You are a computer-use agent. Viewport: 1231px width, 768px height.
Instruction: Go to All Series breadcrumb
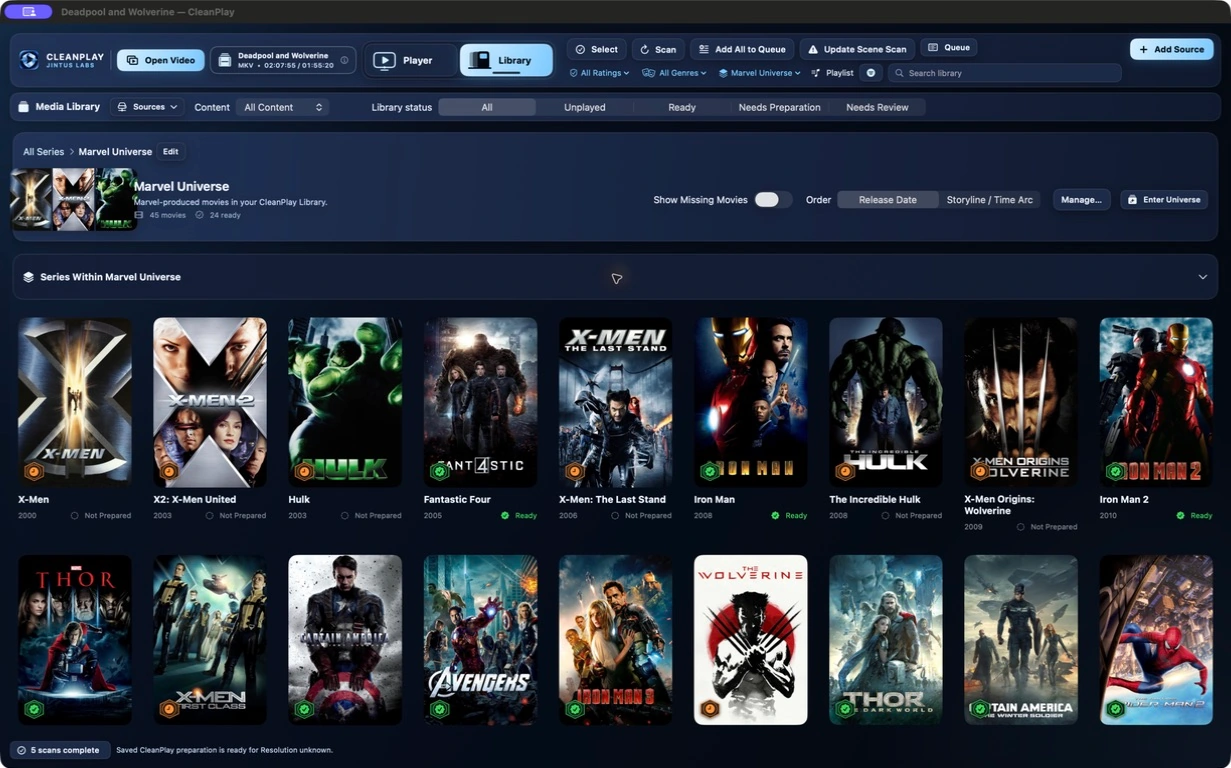tap(44, 152)
